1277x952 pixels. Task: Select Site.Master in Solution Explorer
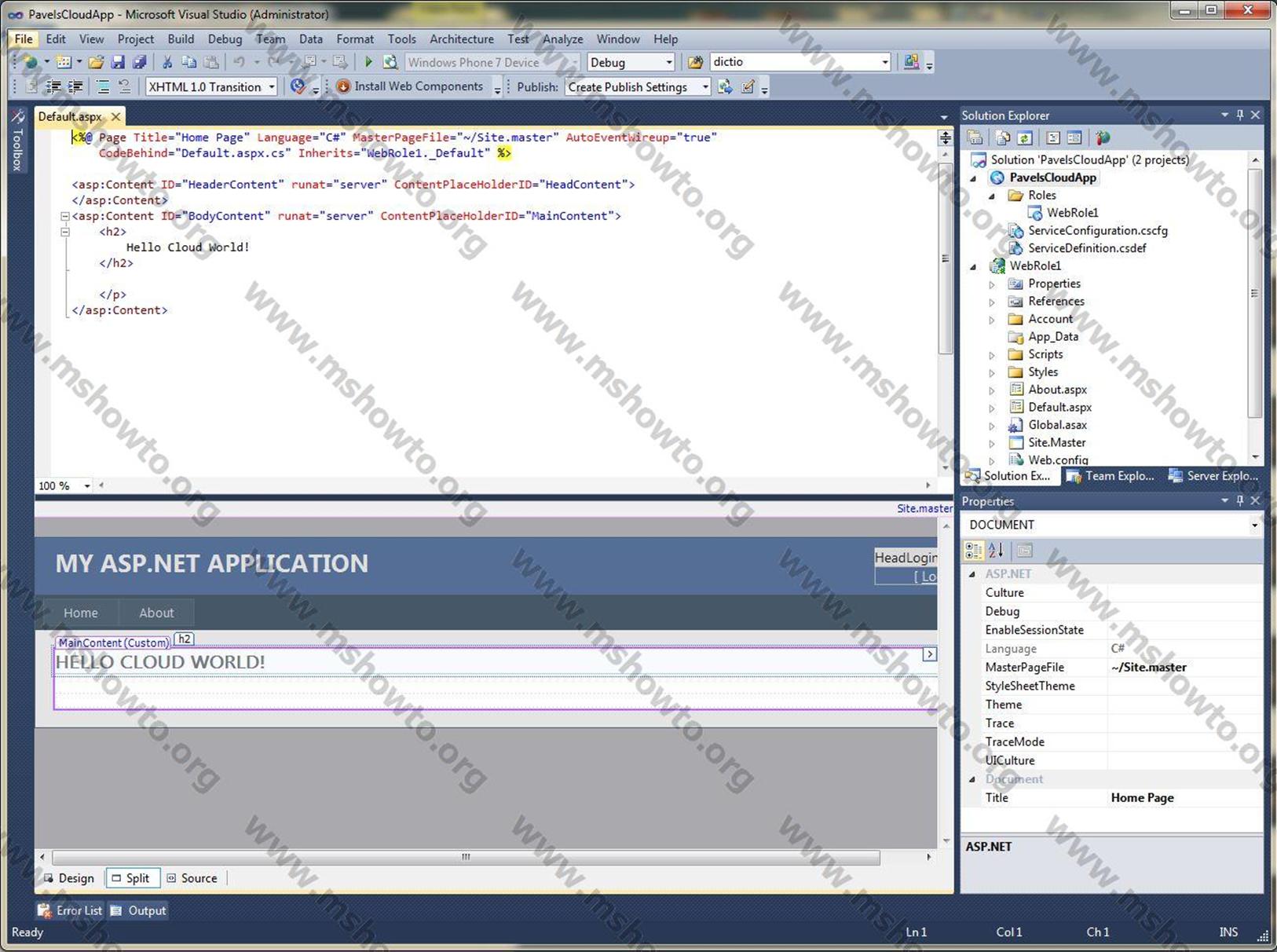[1056, 443]
